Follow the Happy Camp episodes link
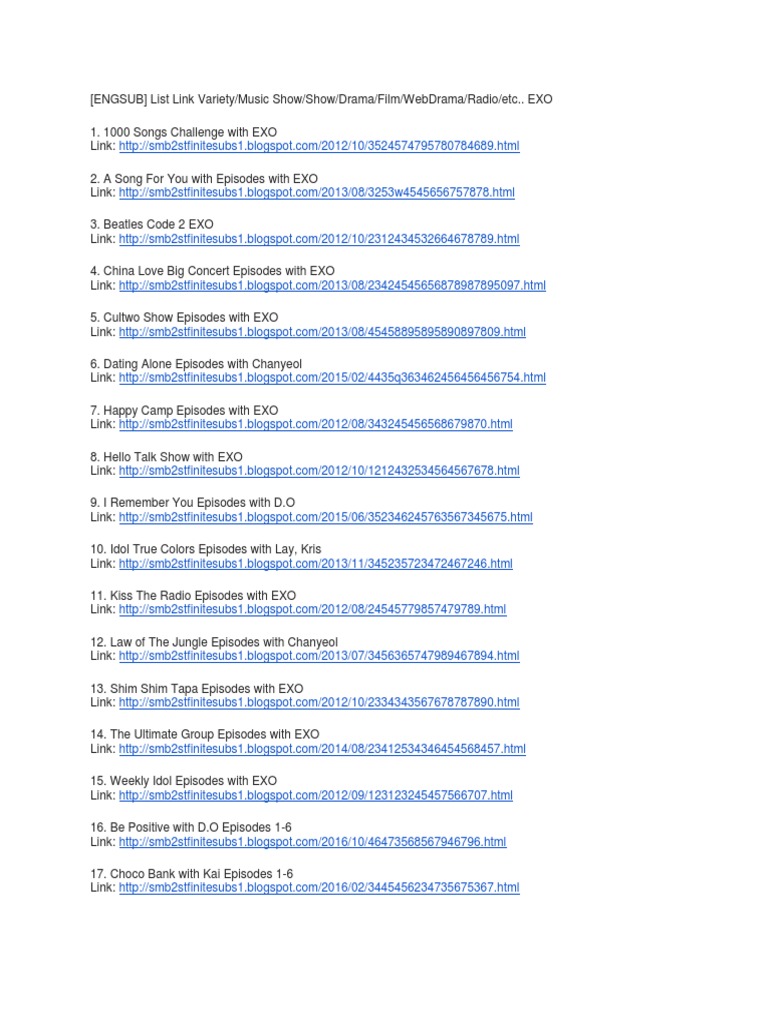768x1024 pixels. click(x=315, y=424)
